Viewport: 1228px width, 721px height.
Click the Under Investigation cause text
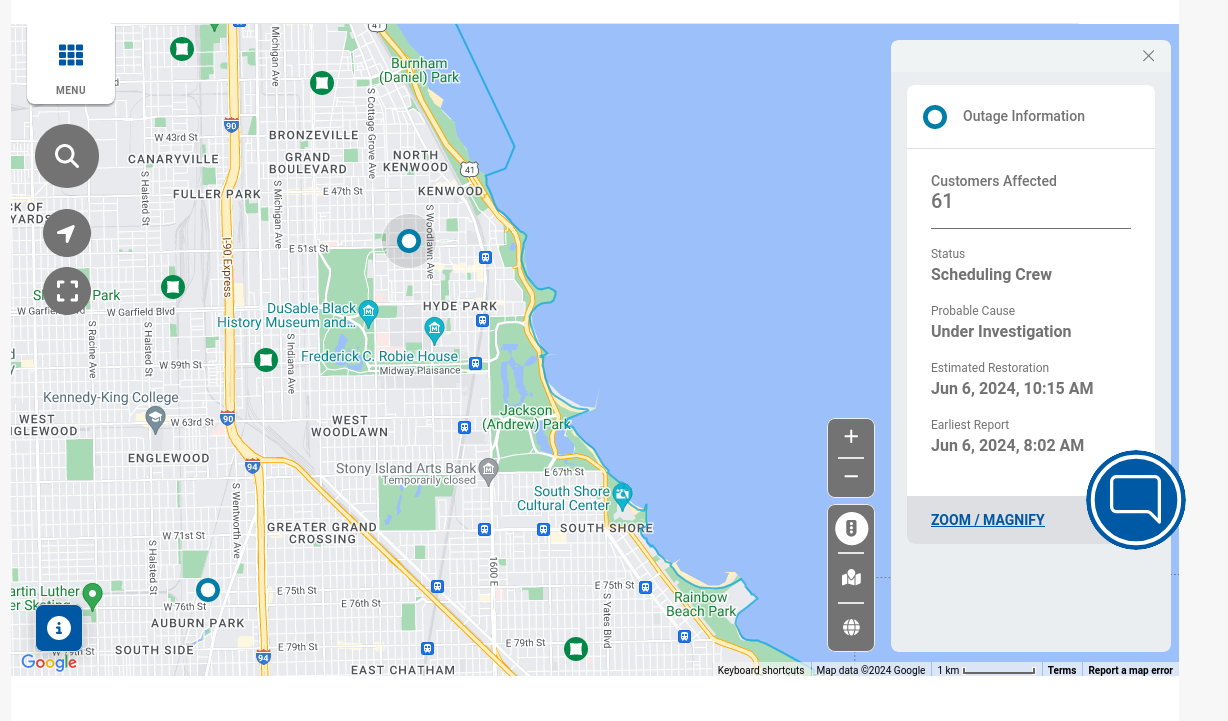click(x=1001, y=331)
